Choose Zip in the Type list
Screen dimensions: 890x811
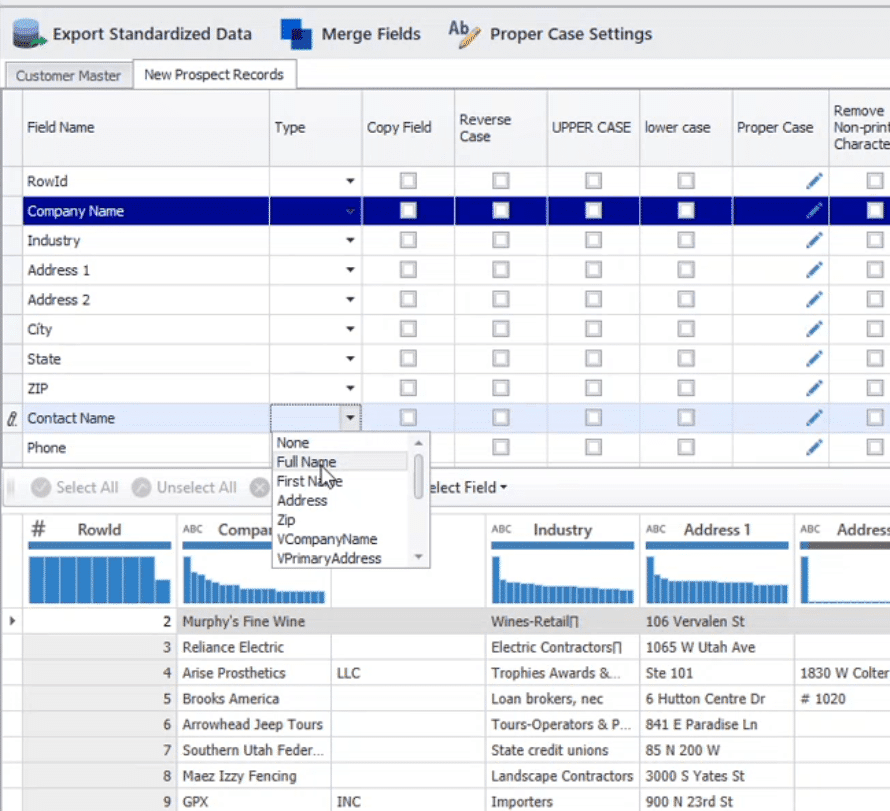click(x=286, y=520)
